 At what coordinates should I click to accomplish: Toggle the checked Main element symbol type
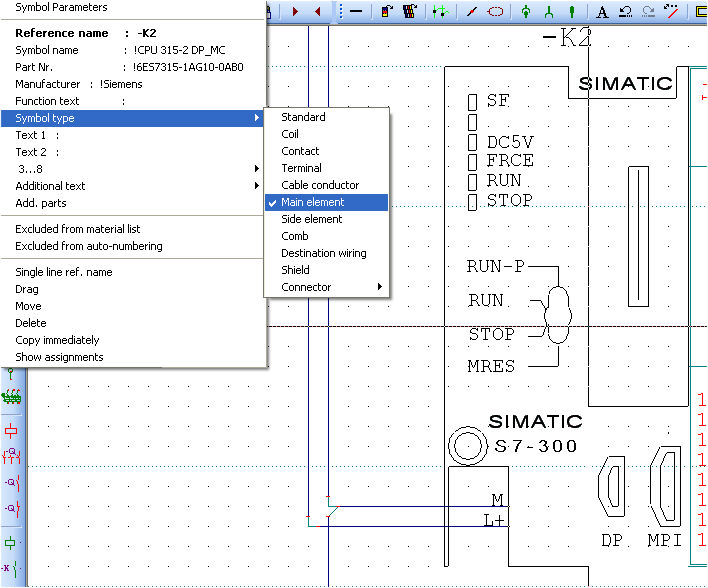[x=326, y=202]
